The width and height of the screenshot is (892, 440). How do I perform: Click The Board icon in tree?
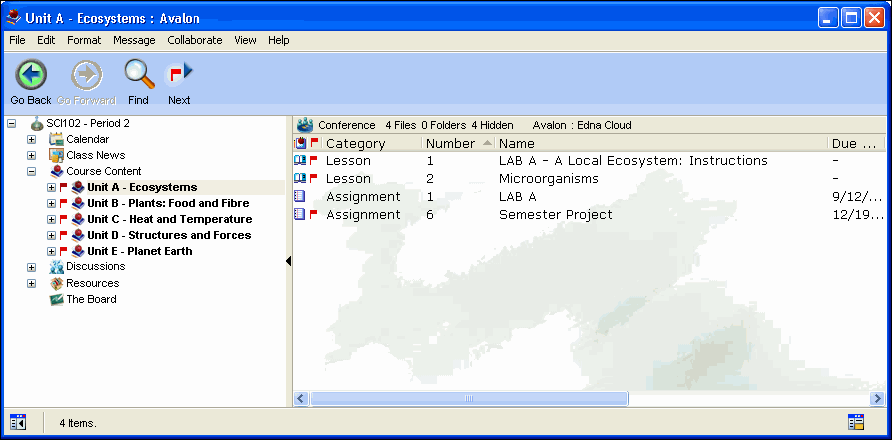[57, 299]
